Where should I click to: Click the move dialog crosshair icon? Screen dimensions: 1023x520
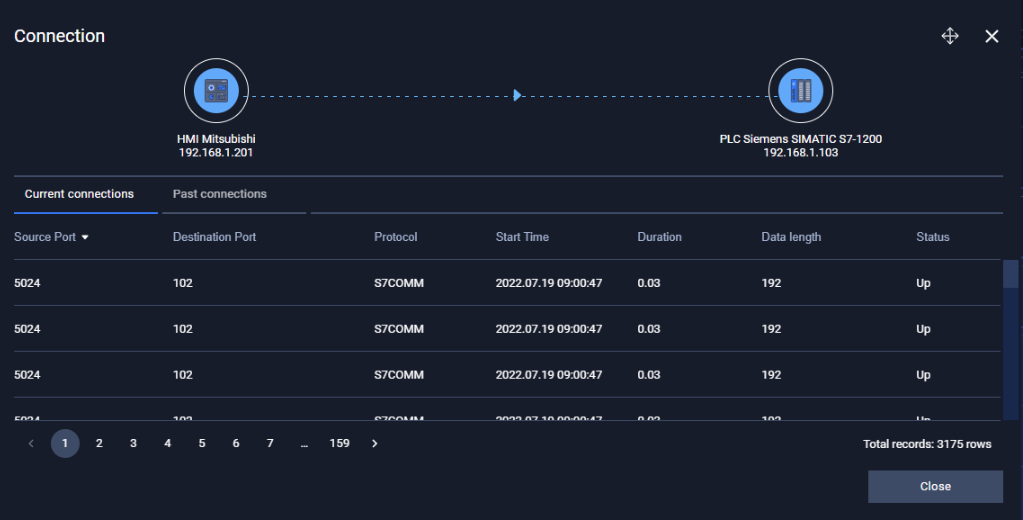(x=950, y=36)
